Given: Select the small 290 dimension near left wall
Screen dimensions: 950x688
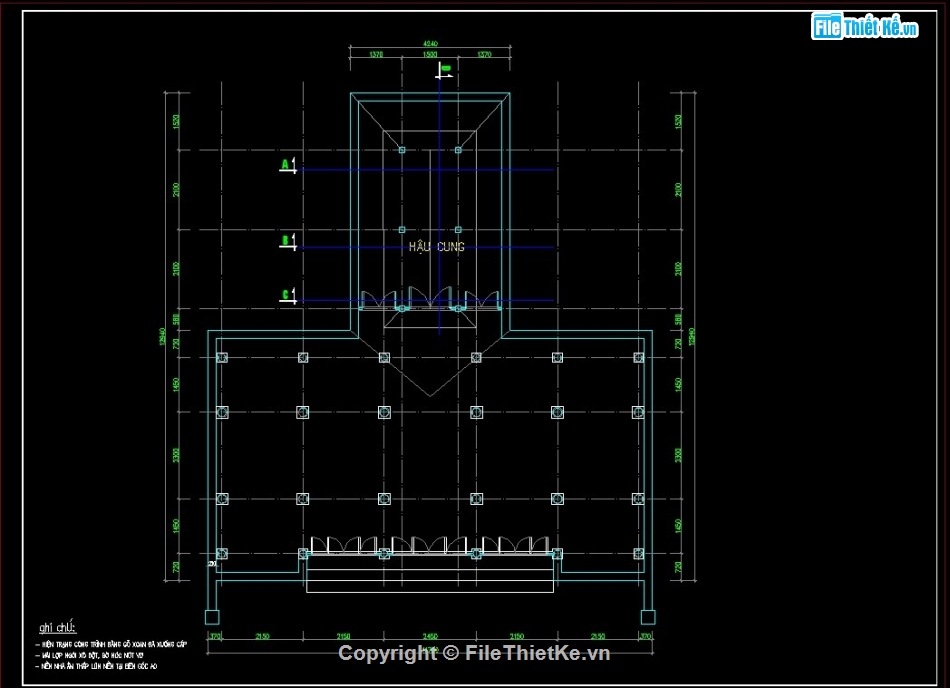Looking at the screenshot, I should click(212, 564).
